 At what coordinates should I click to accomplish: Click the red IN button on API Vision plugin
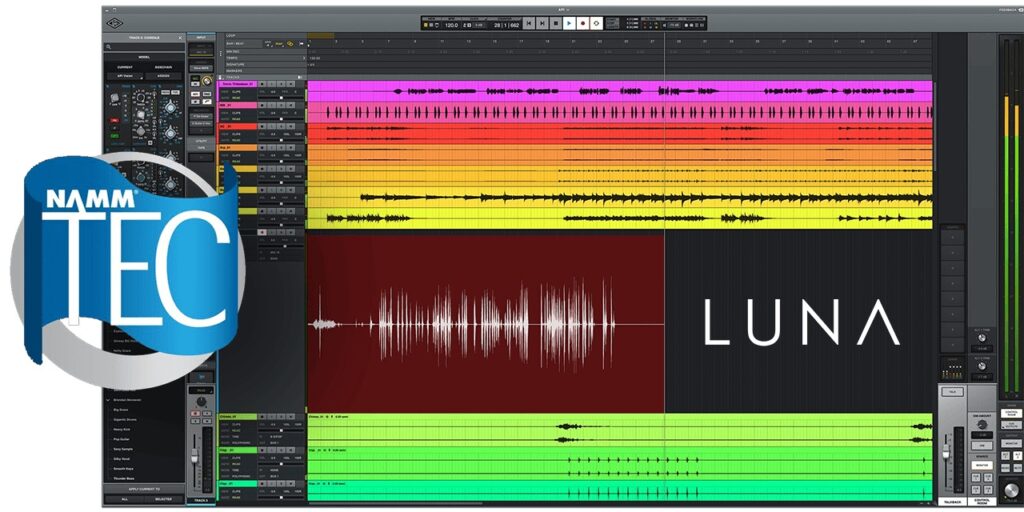click(114, 120)
